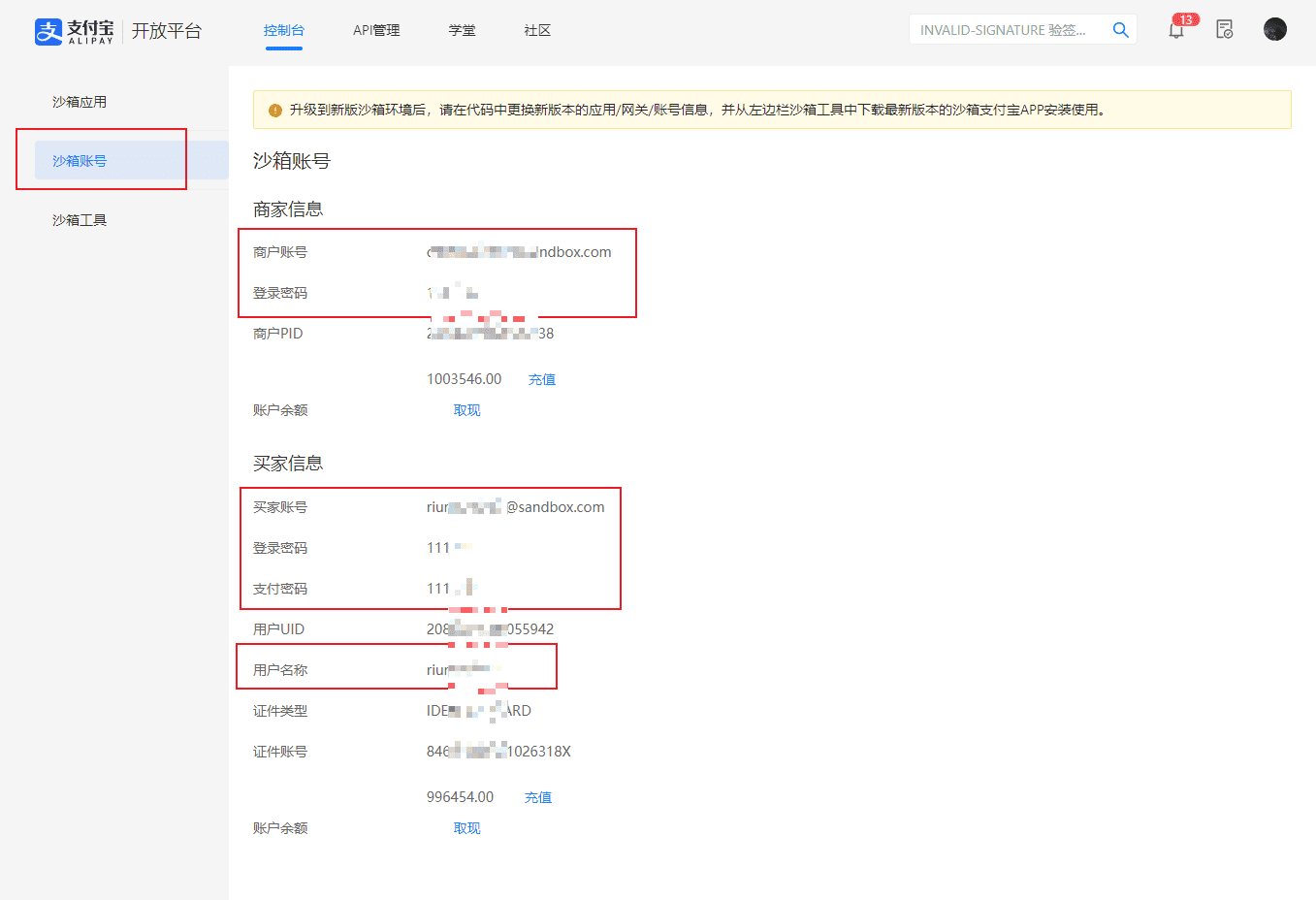
Task: Open the notifications bell
Action: (x=1176, y=30)
